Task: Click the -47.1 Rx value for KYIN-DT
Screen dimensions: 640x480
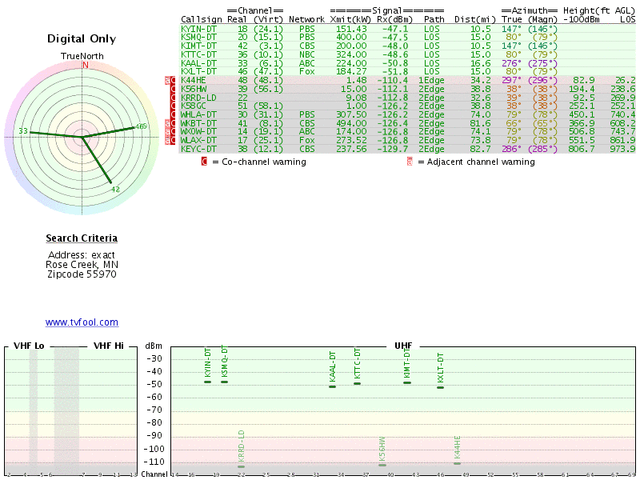Action: click(395, 29)
